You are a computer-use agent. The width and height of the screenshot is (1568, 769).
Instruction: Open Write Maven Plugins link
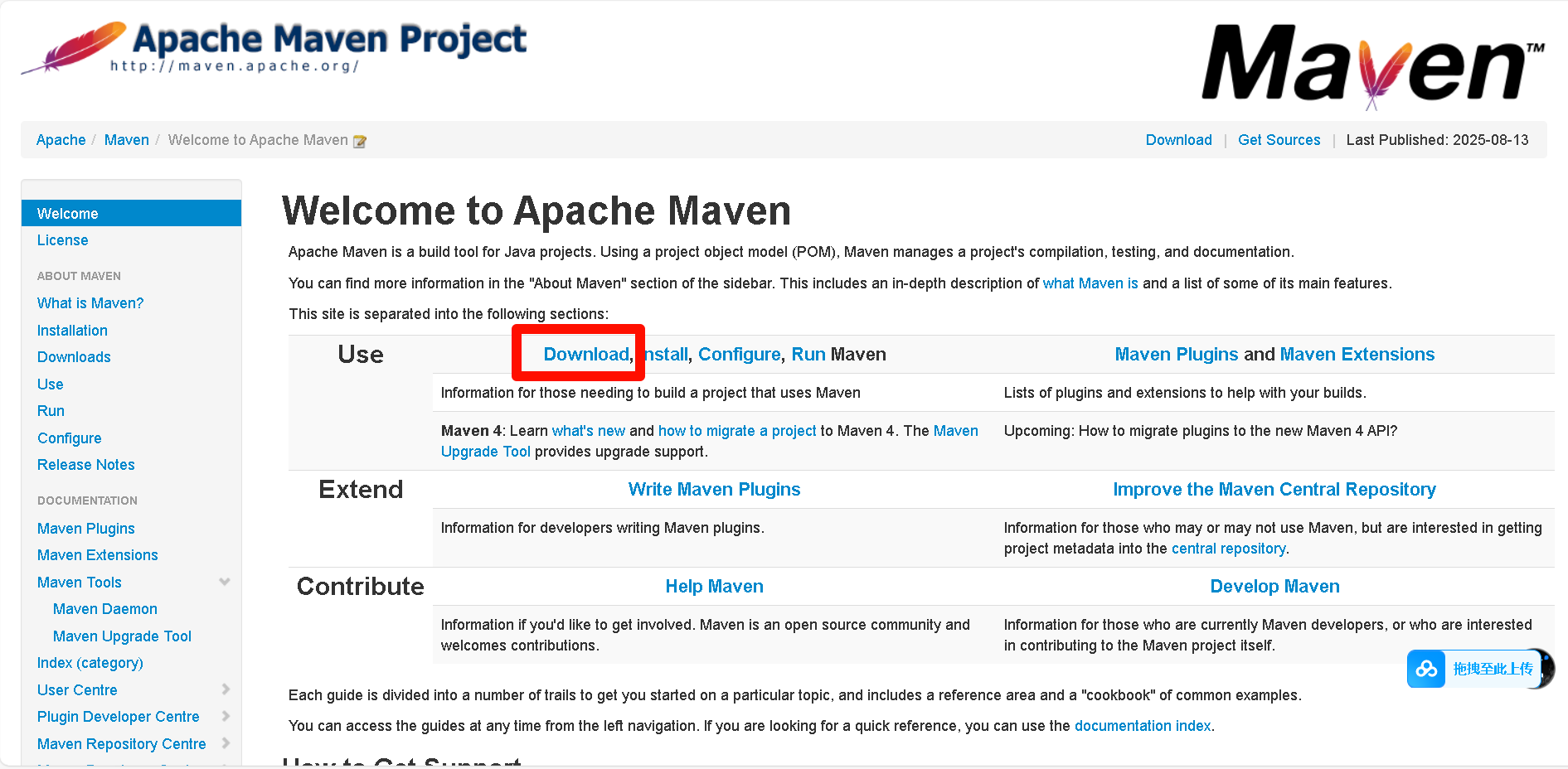[x=715, y=490]
